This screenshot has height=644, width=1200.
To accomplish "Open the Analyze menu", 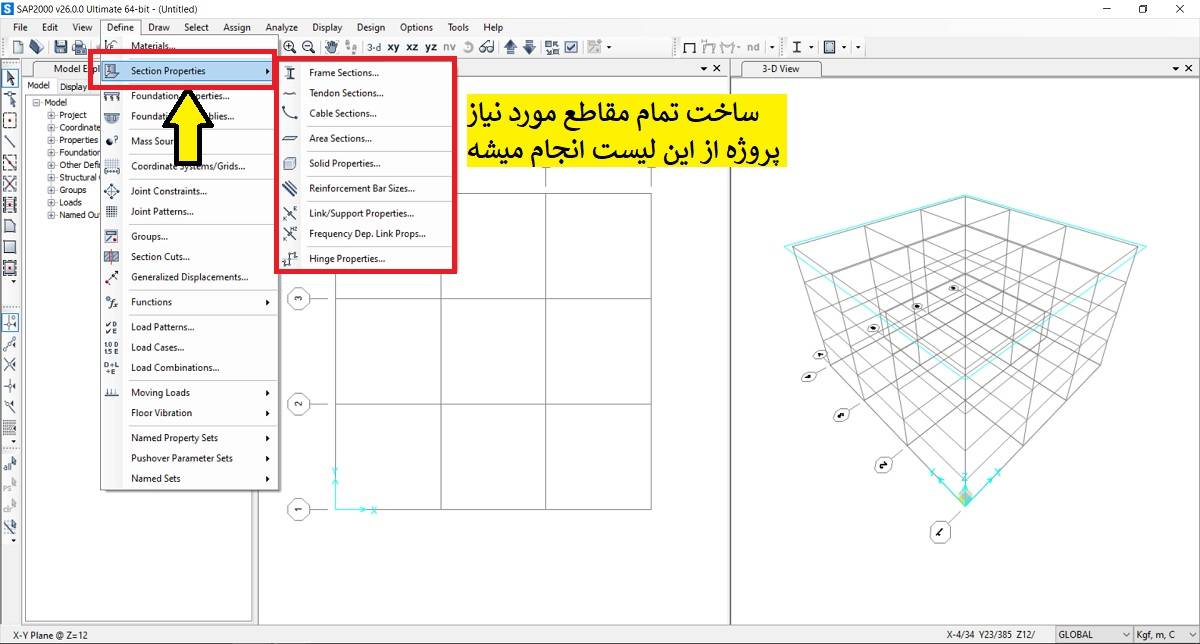I will [x=282, y=27].
